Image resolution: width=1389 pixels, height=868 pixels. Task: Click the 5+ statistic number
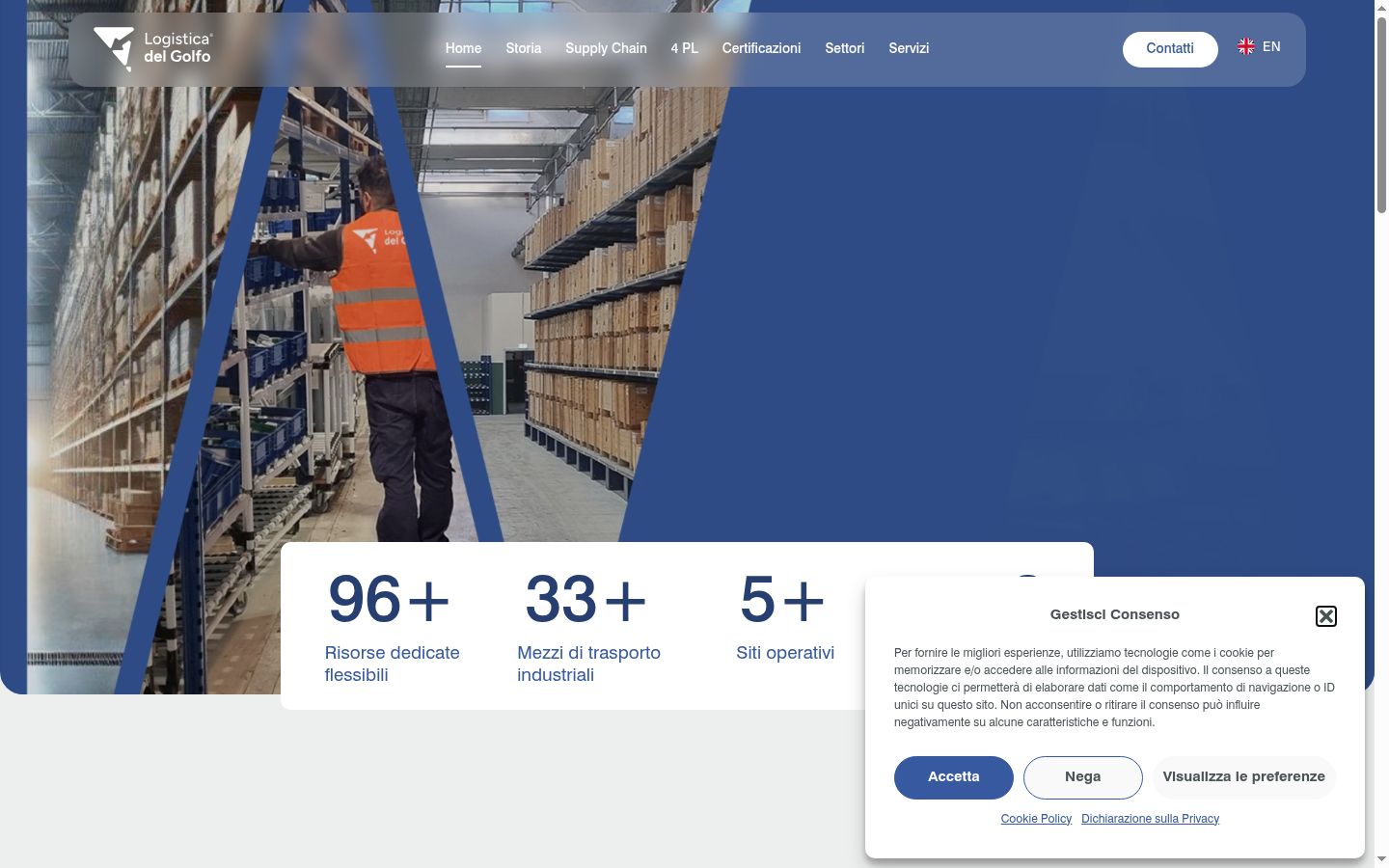click(782, 599)
